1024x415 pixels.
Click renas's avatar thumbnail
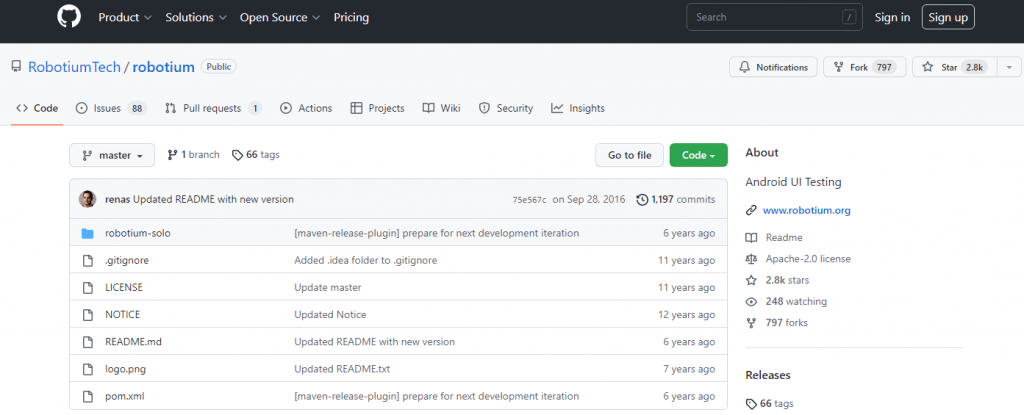pyautogui.click(x=88, y=199)
